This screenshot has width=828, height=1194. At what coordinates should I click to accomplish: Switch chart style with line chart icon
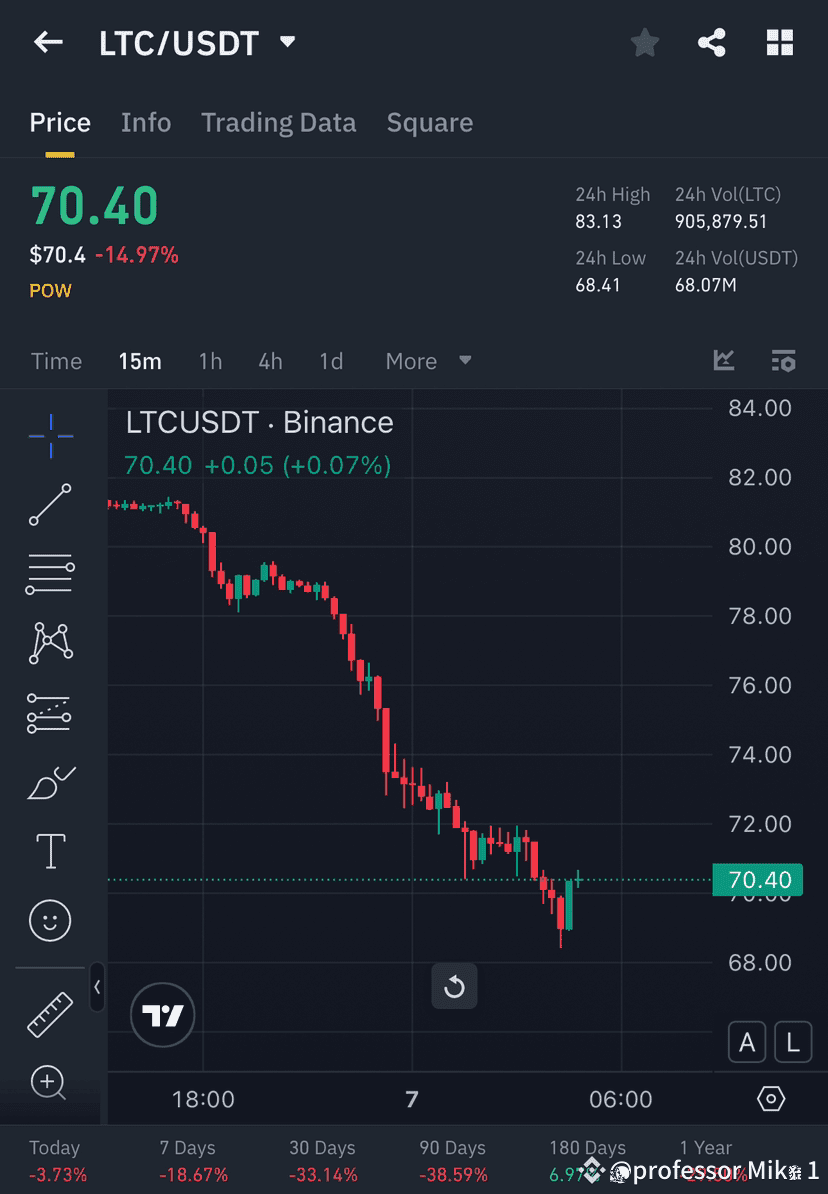tap(723, 361)
